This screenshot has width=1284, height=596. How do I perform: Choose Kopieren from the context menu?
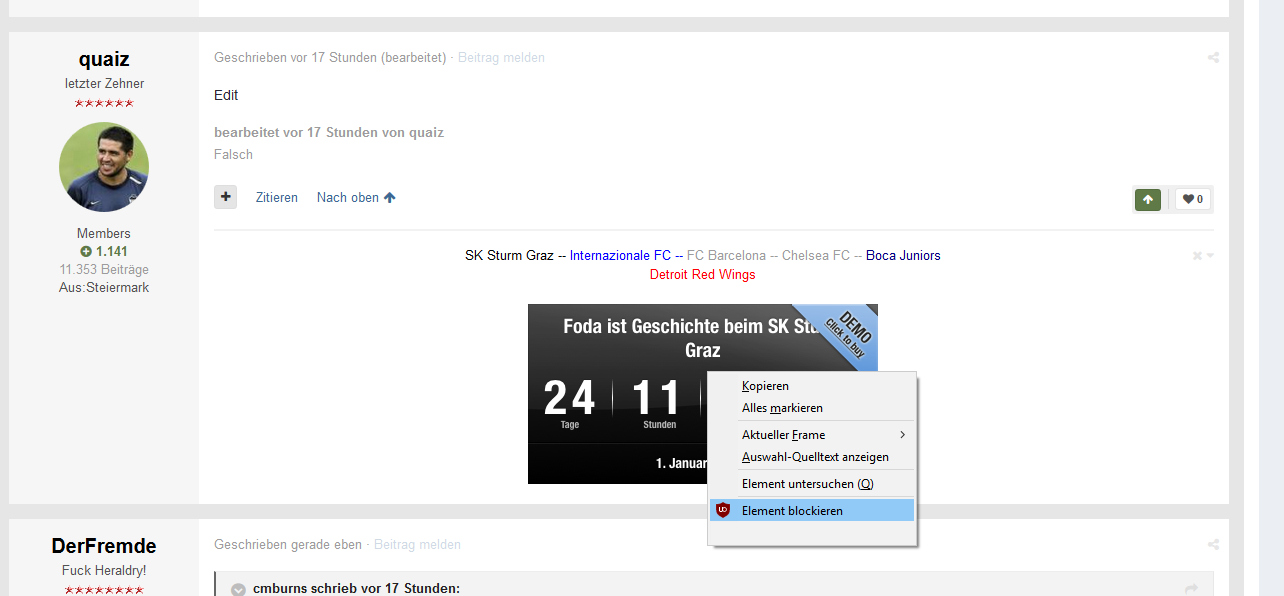(812, 386)
